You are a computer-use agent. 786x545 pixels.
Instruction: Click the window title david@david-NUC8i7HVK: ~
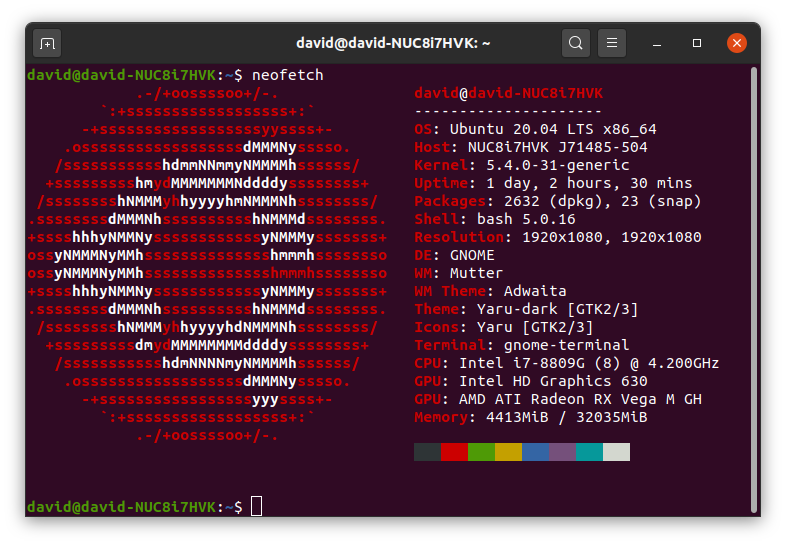[x=393, y=43]
